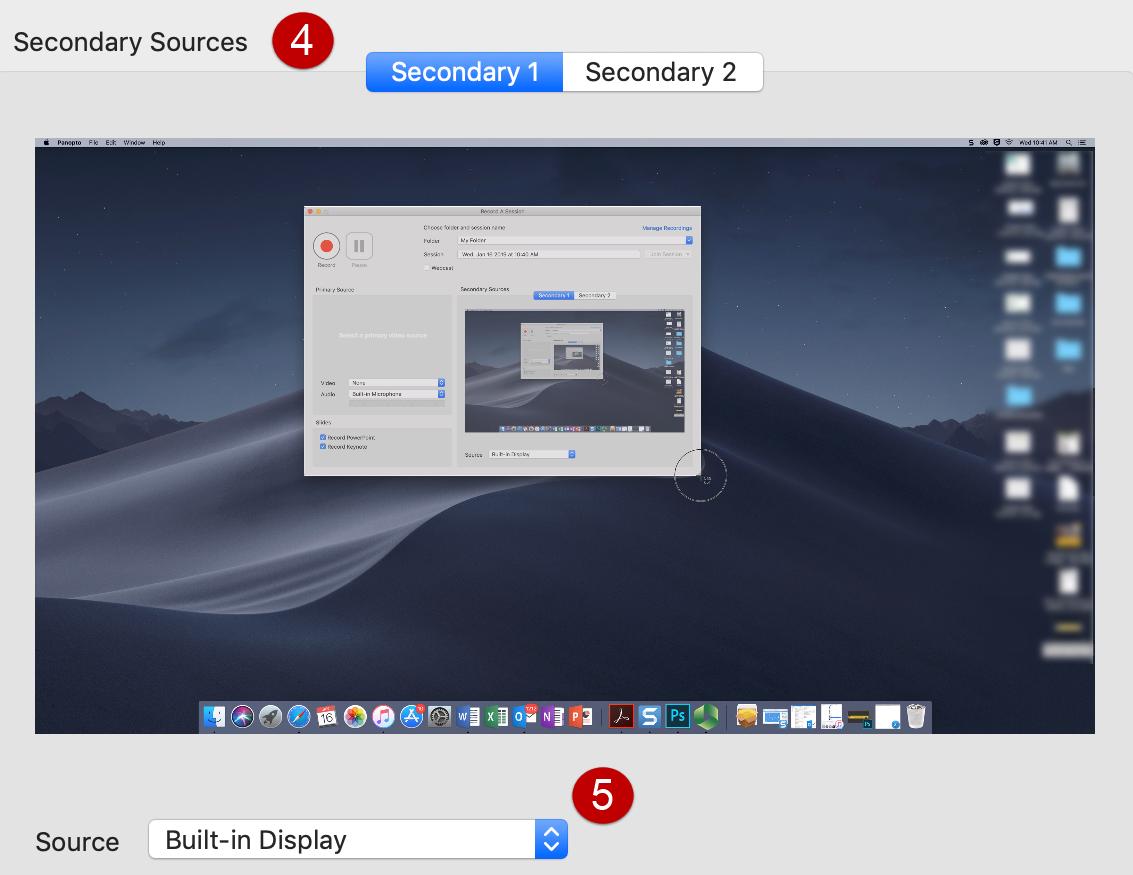Launch PowerPoint from the dock

point(581,717)
